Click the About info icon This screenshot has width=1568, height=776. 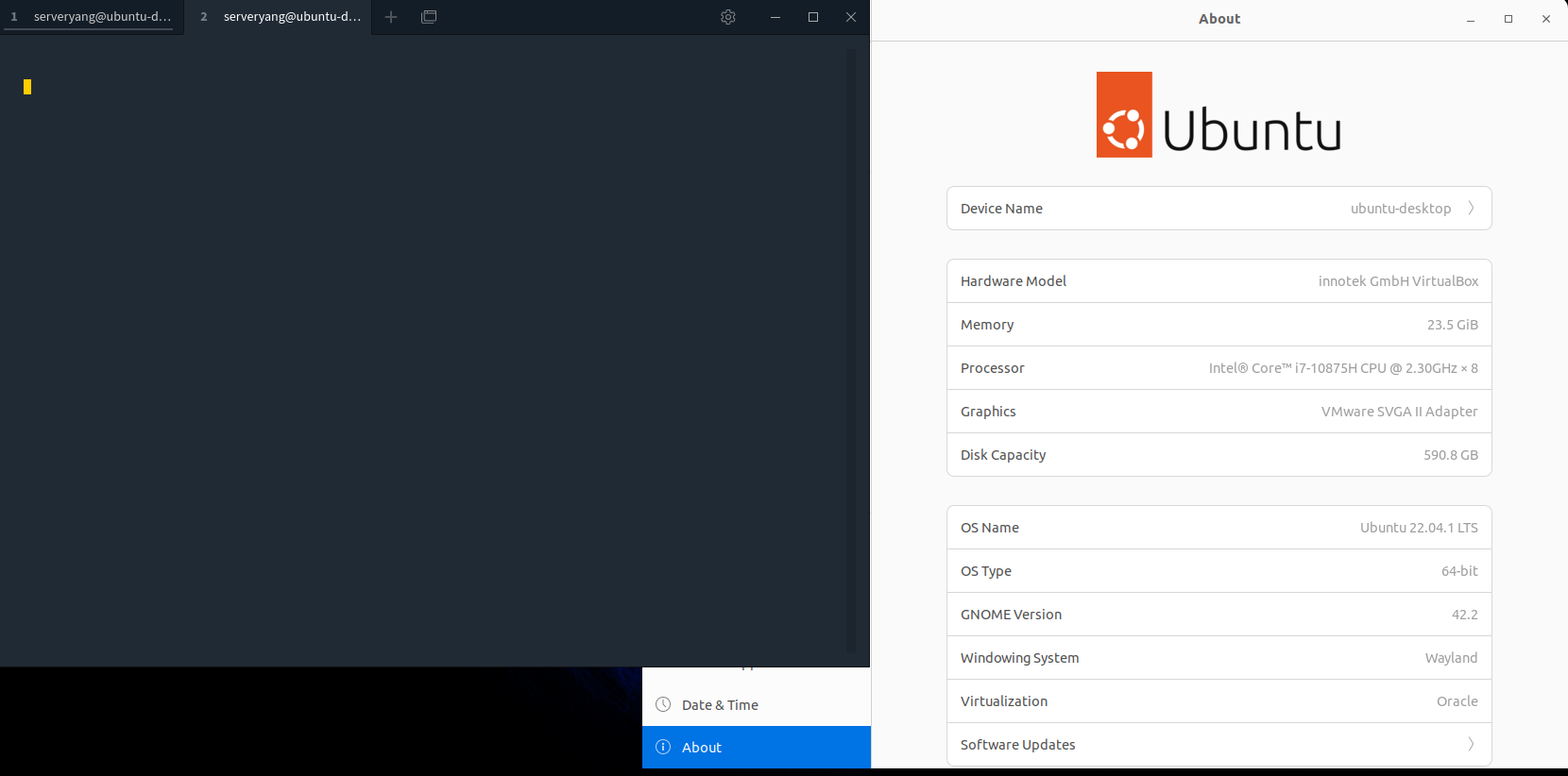663,748
